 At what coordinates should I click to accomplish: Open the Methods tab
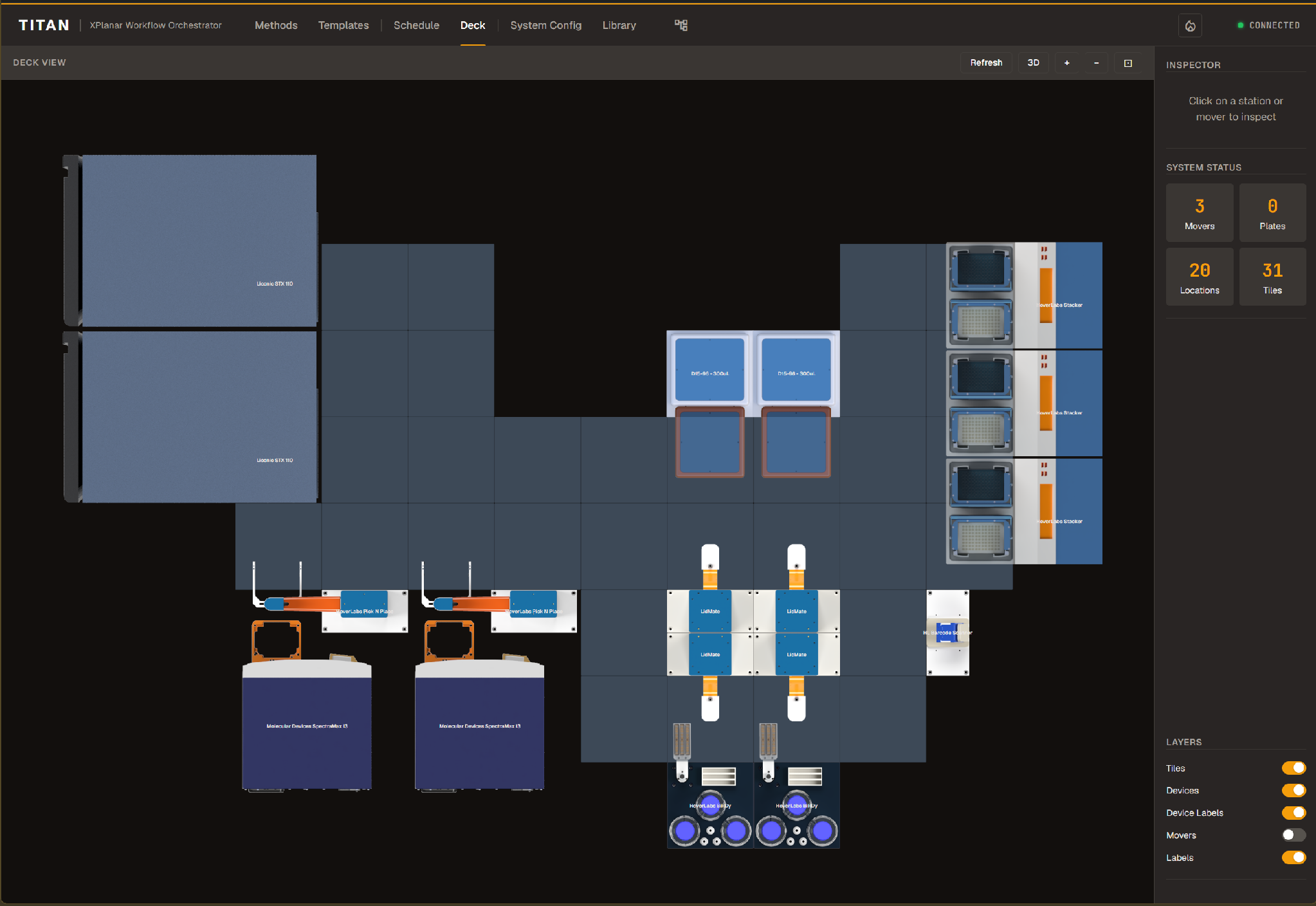[276, 25]
